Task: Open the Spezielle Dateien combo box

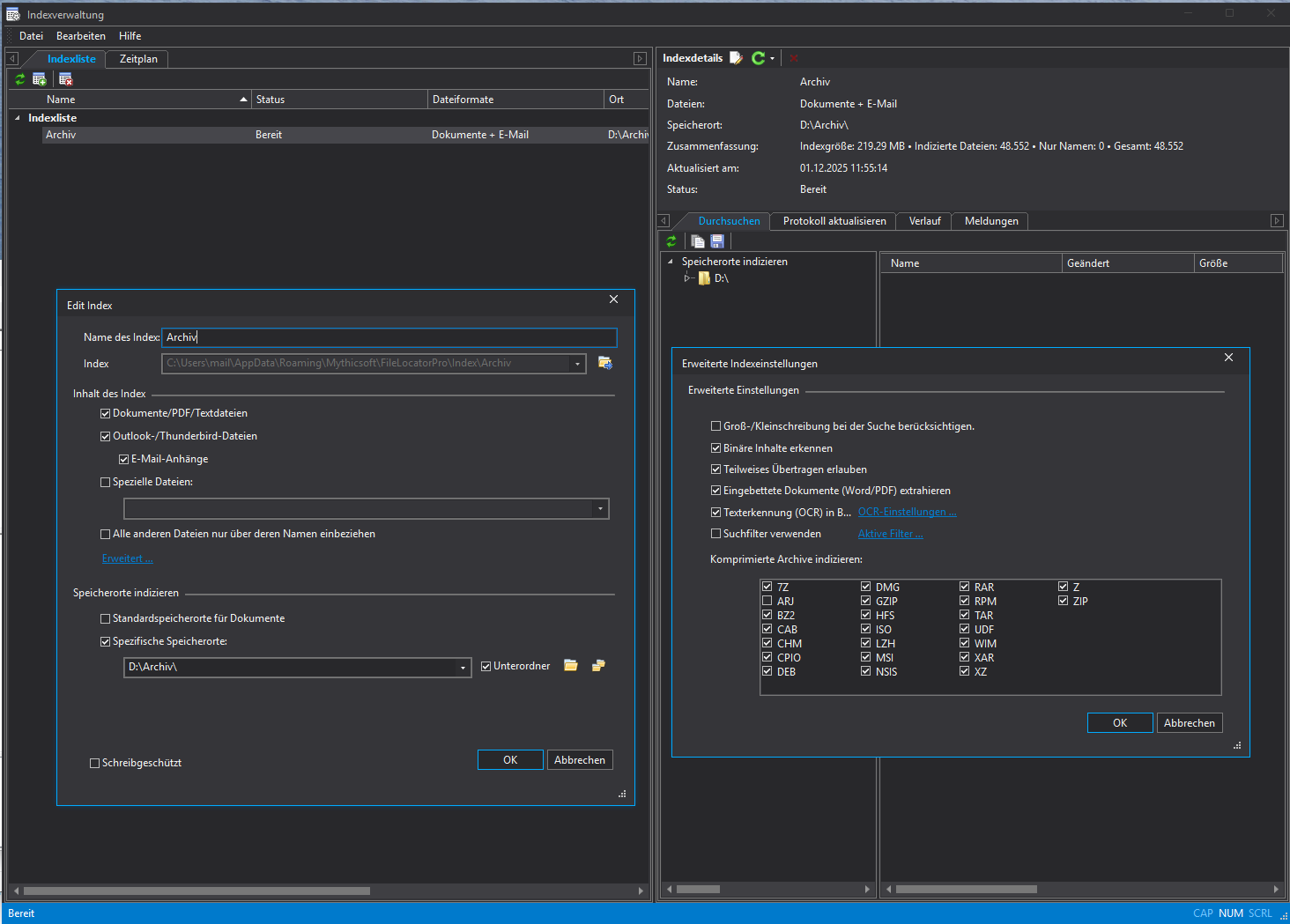Action: coord(600,509)
